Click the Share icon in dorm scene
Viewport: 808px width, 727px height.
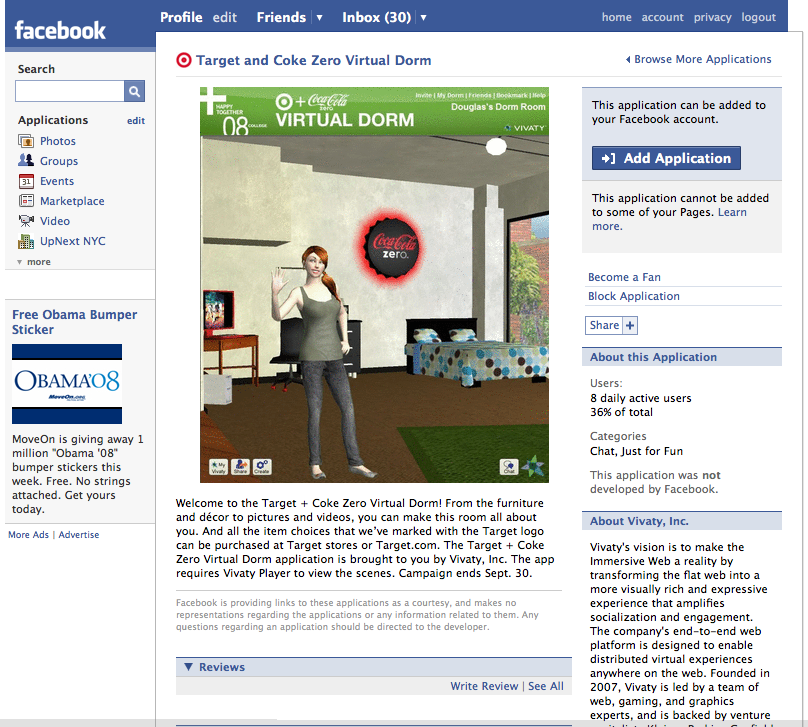click(240, 467)
